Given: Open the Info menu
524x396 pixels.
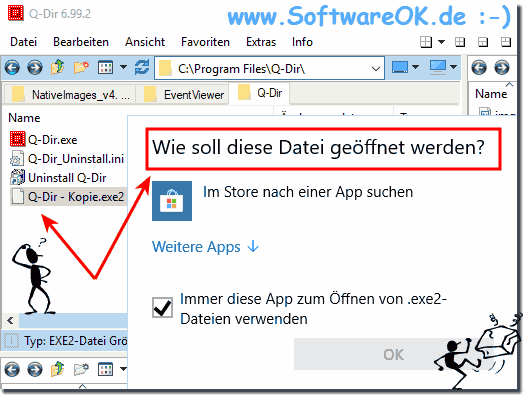Looking at the screenshot, I should click(302, 42).
